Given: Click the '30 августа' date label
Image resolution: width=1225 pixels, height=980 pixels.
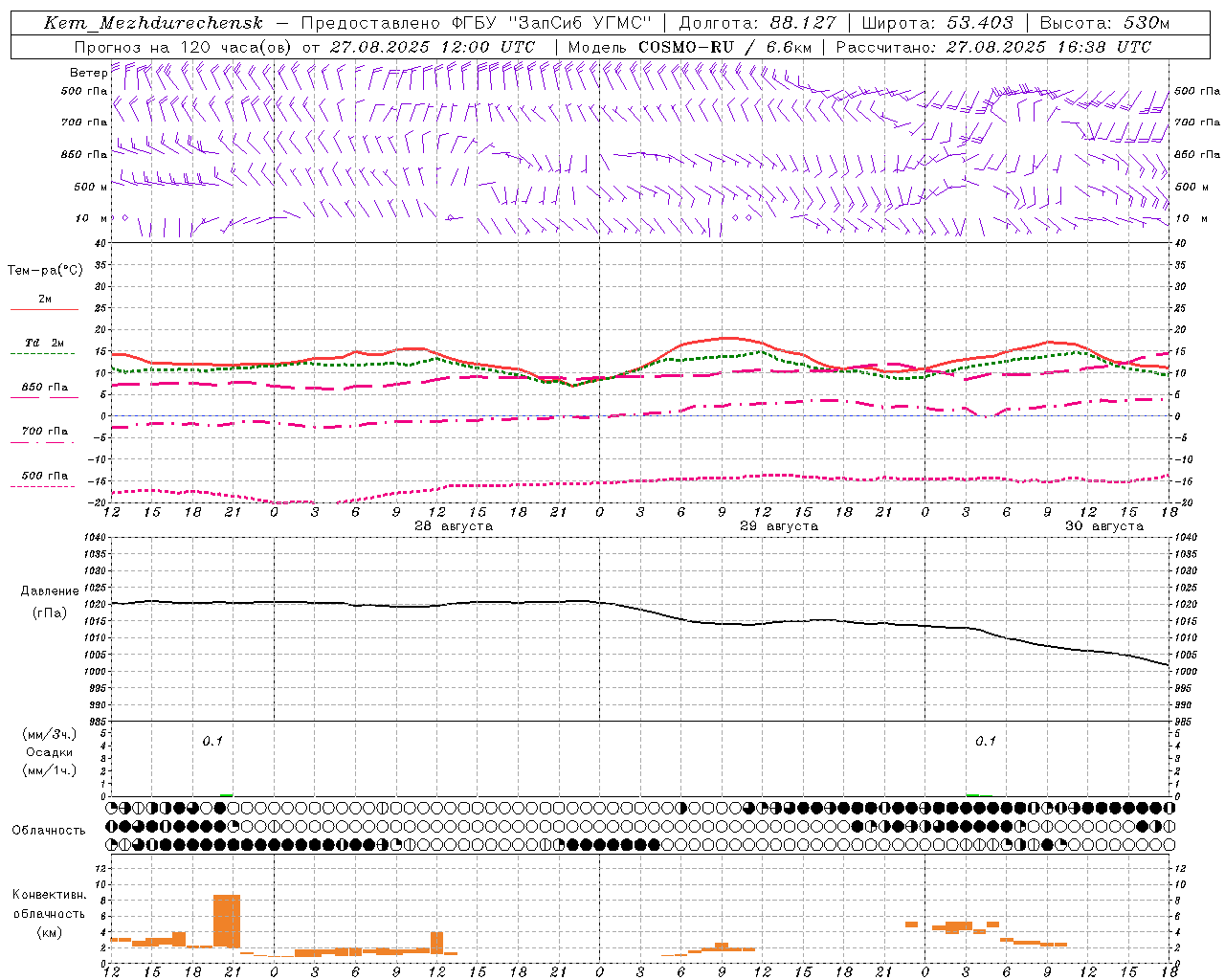Looking at the screenshot, I should pyautogui.click(x=1104, y=526).
